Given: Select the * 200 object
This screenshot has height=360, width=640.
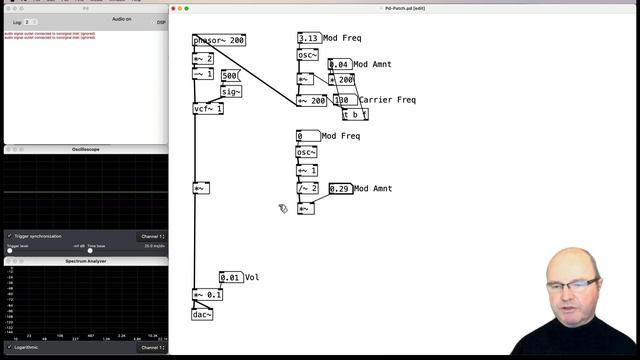Looking at the screenshot, I should tap(341, 80).
